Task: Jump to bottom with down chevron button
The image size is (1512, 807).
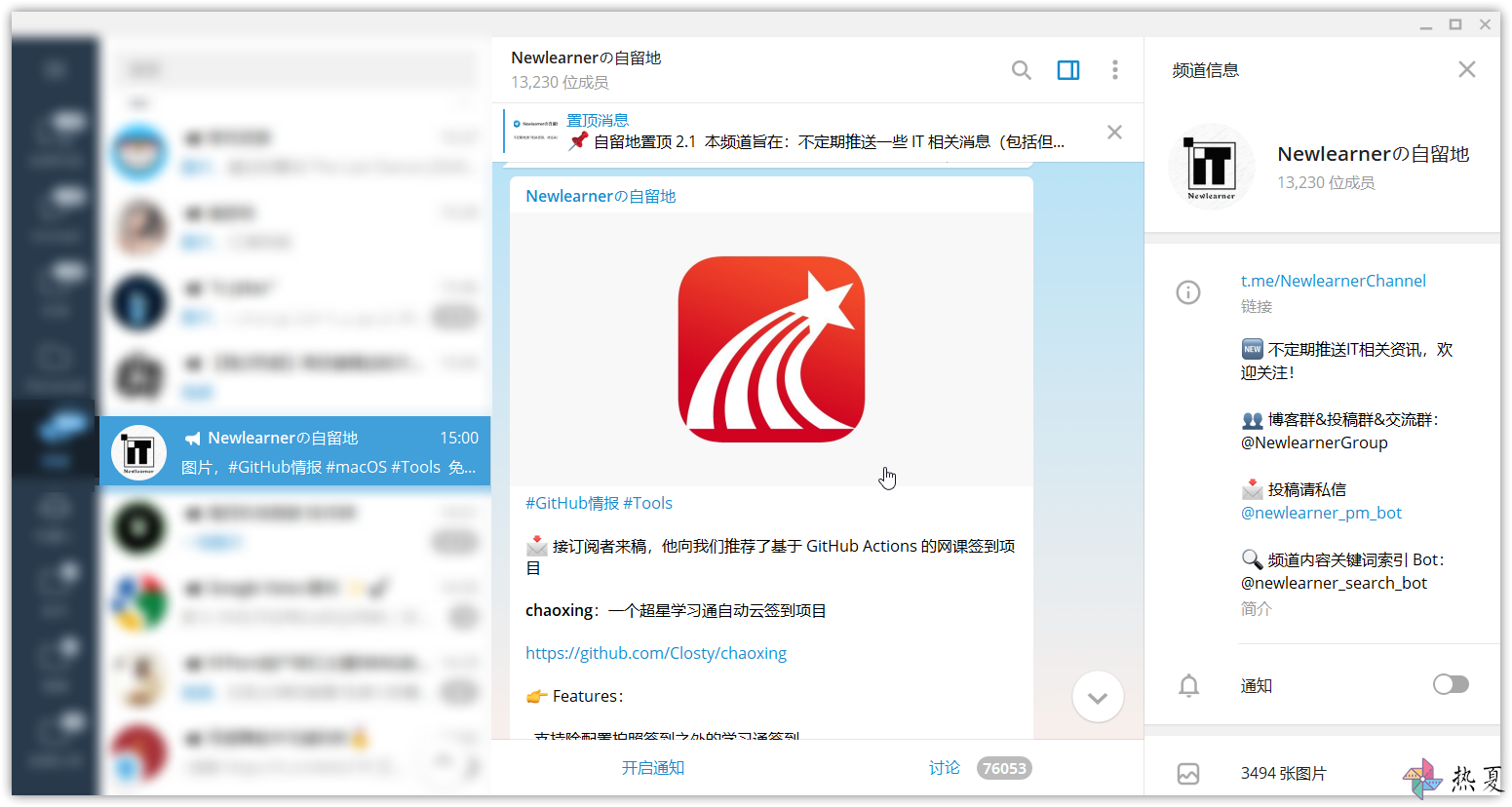Action: [x=1098, y=697]
